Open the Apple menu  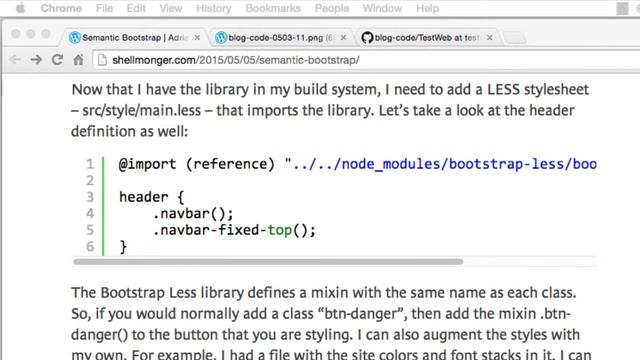coord(20,8)
